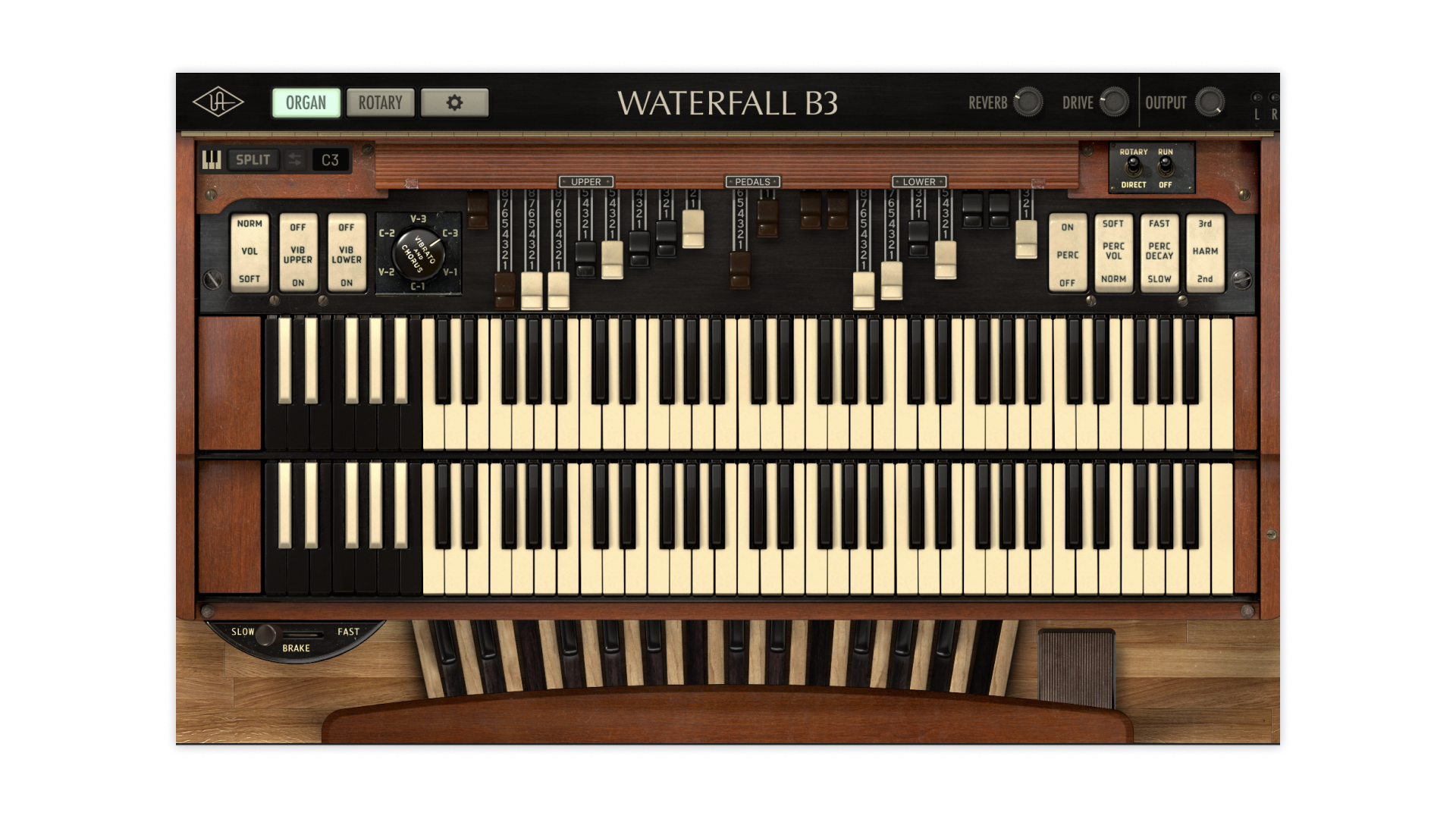Click the split swap arrows icon

[x=295, y=160]
